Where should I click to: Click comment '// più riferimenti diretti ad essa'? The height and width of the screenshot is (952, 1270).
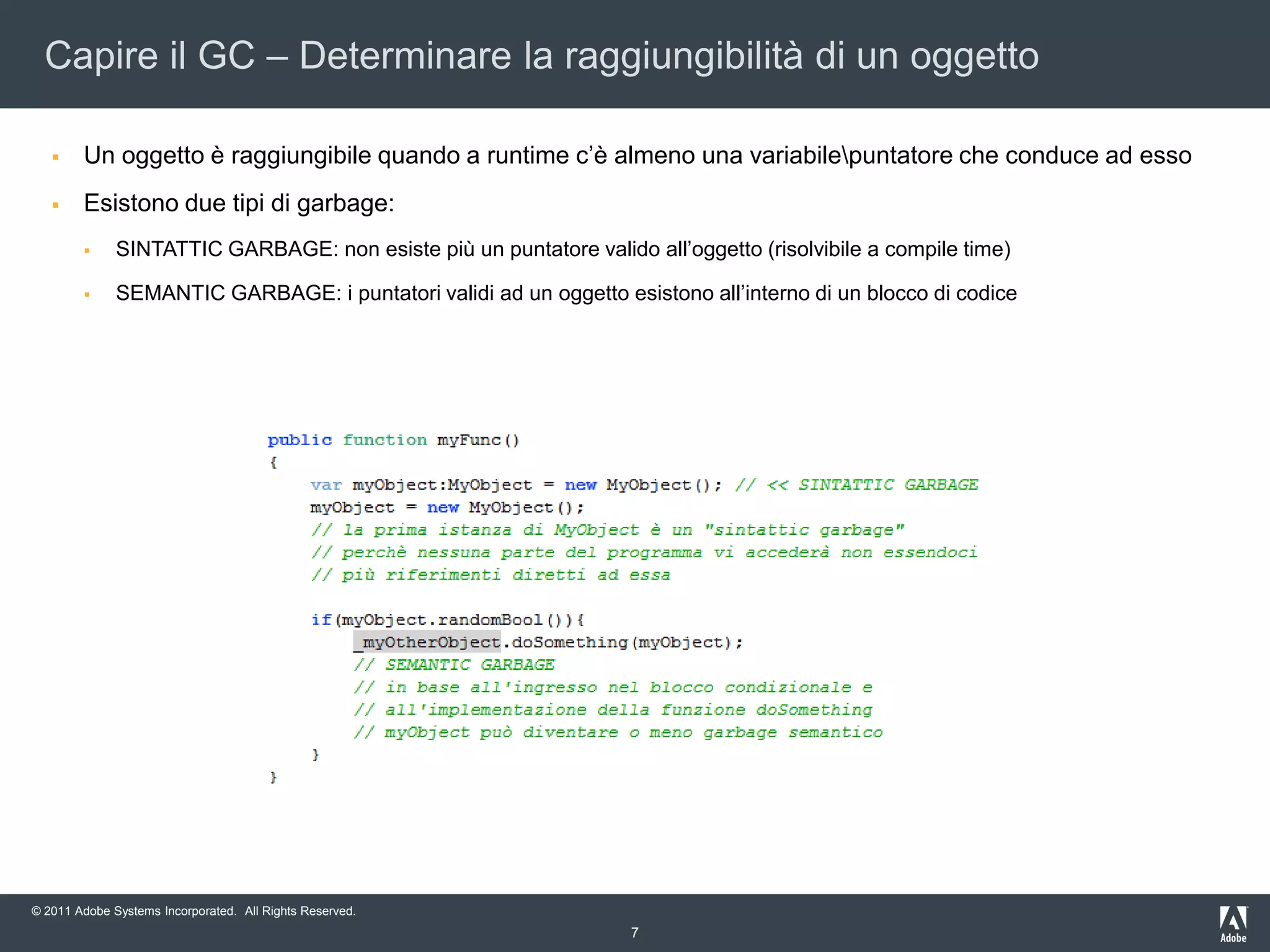[491, 575]
